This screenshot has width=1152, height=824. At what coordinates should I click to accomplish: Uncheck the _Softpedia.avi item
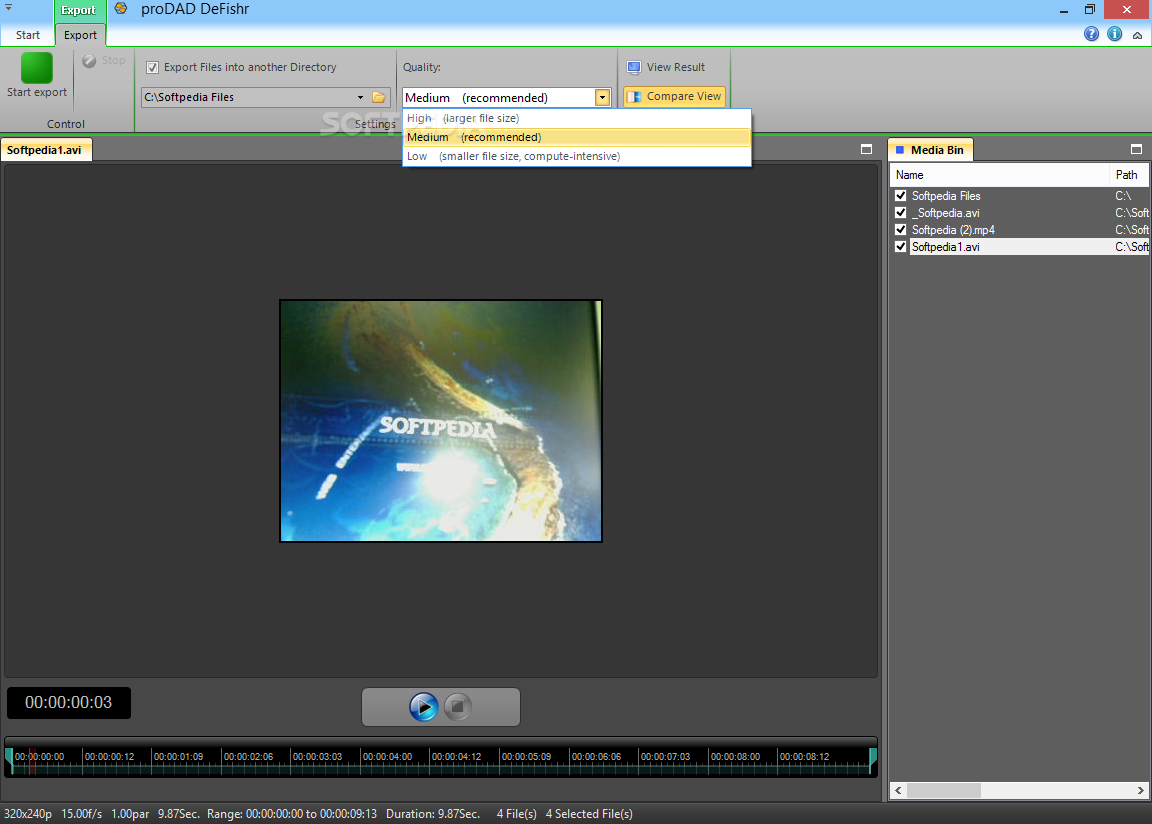[900, 212]
